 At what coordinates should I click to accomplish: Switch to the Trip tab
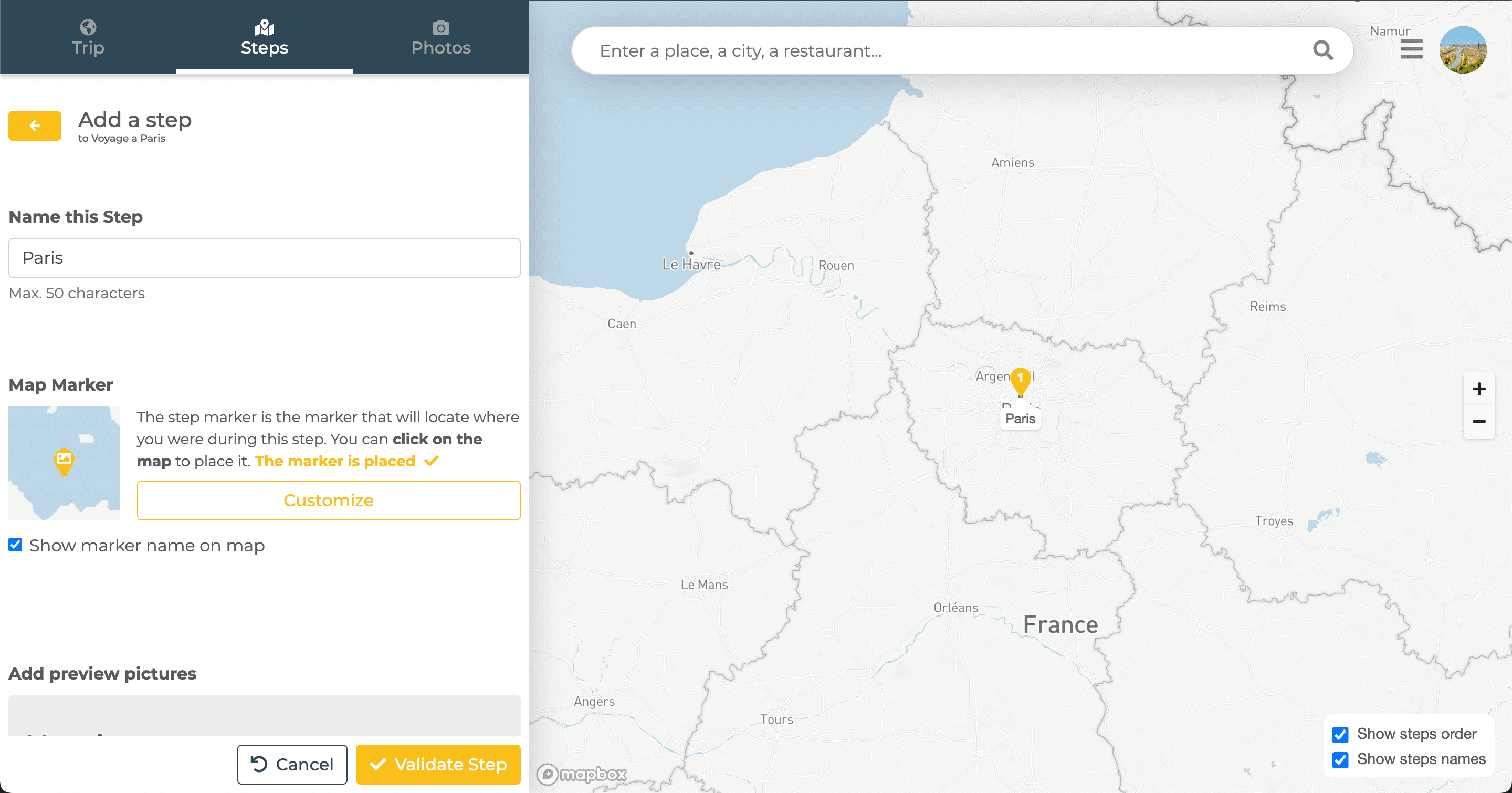(x=88, y=38)
